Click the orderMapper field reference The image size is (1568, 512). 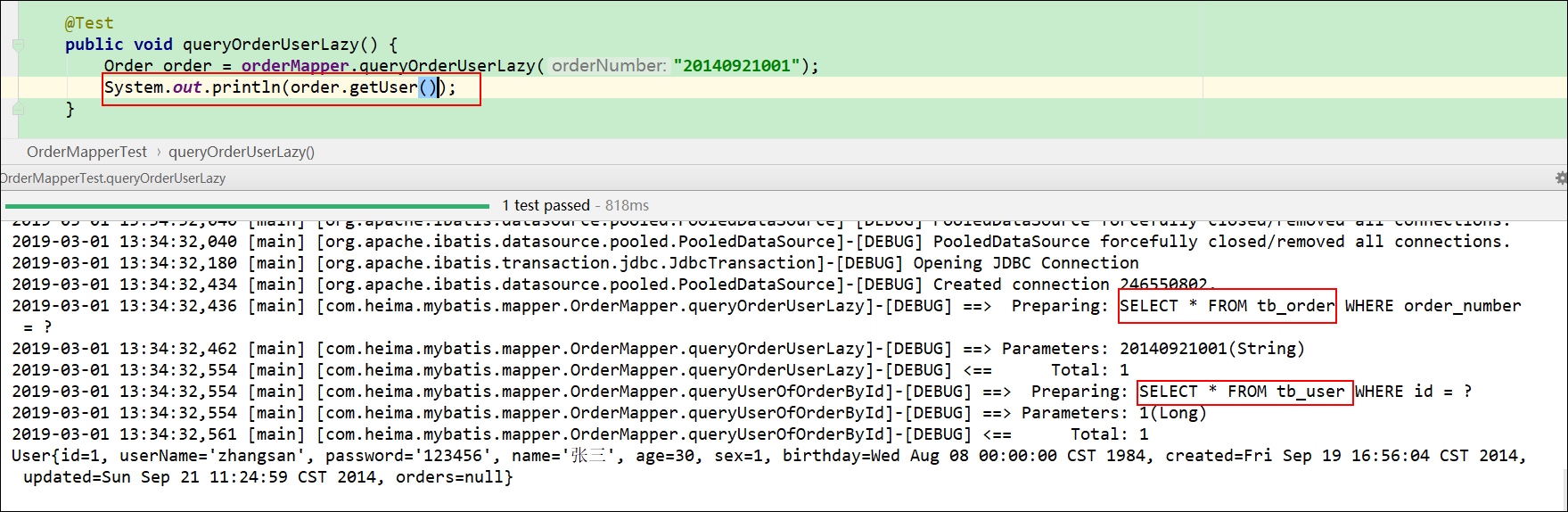tap(295, 66)
